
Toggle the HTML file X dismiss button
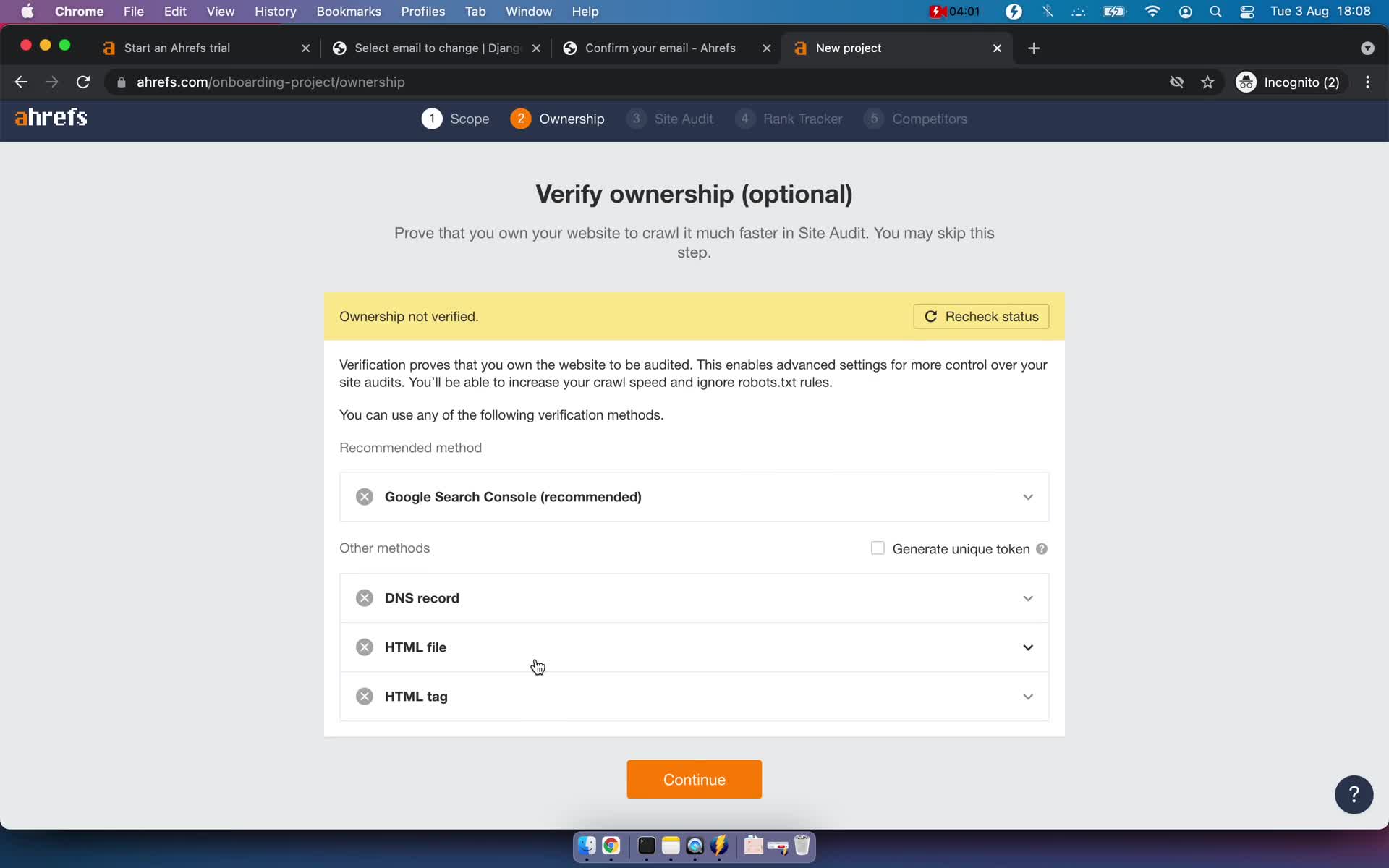pos(363,647)
